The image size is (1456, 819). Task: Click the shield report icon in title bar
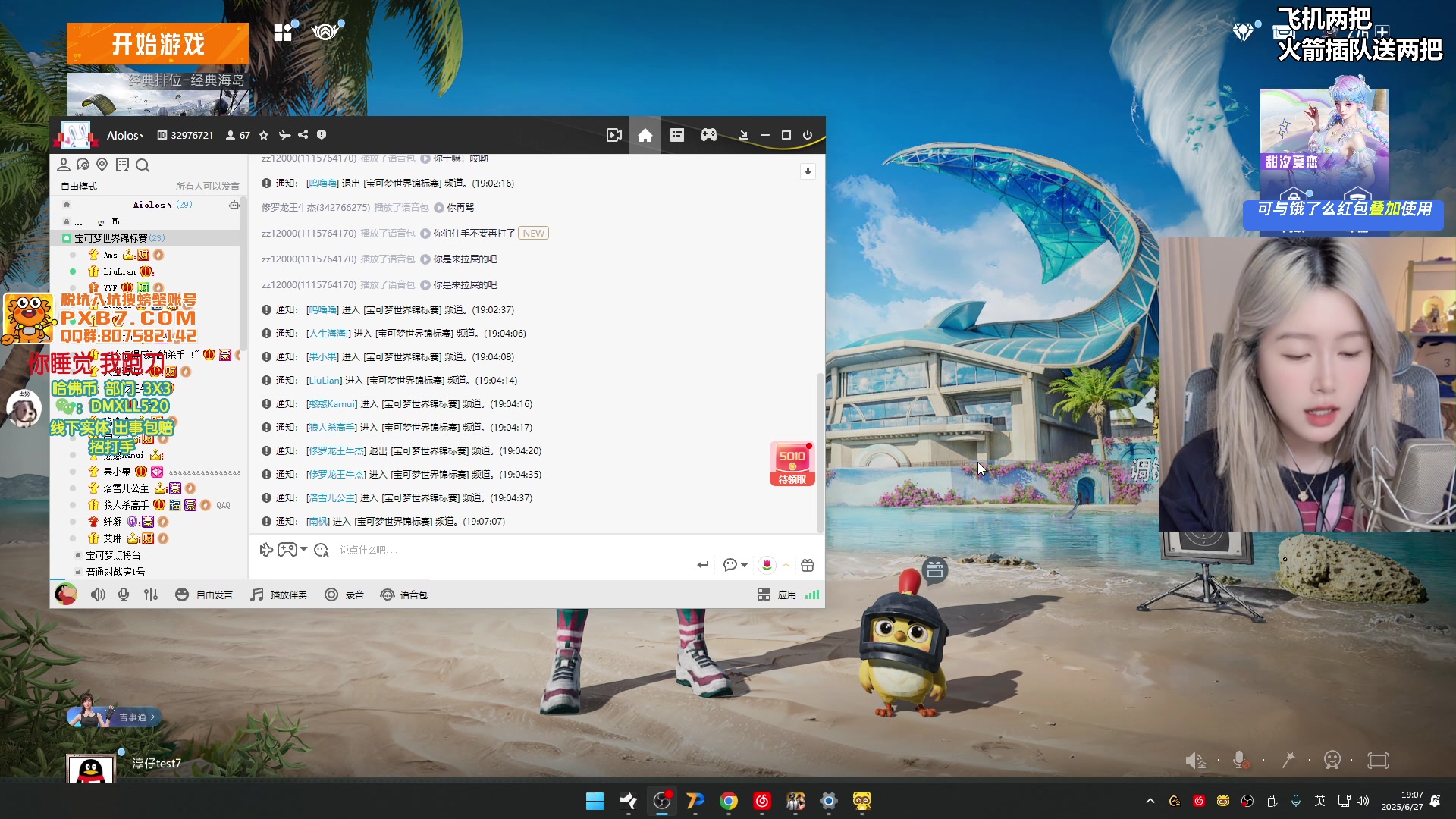(x=322, y=135)
